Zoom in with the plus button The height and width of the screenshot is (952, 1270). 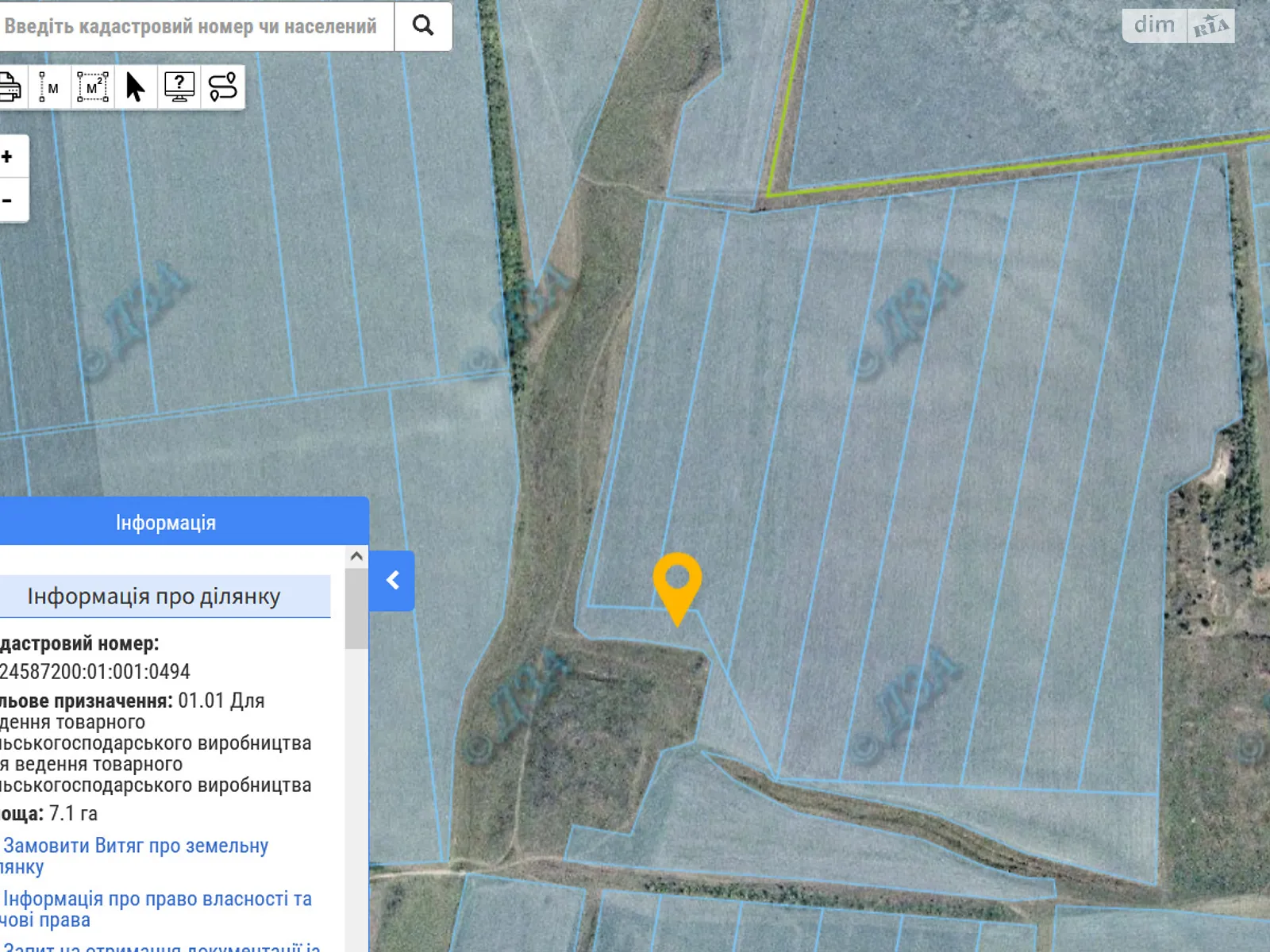click(8, 156)
